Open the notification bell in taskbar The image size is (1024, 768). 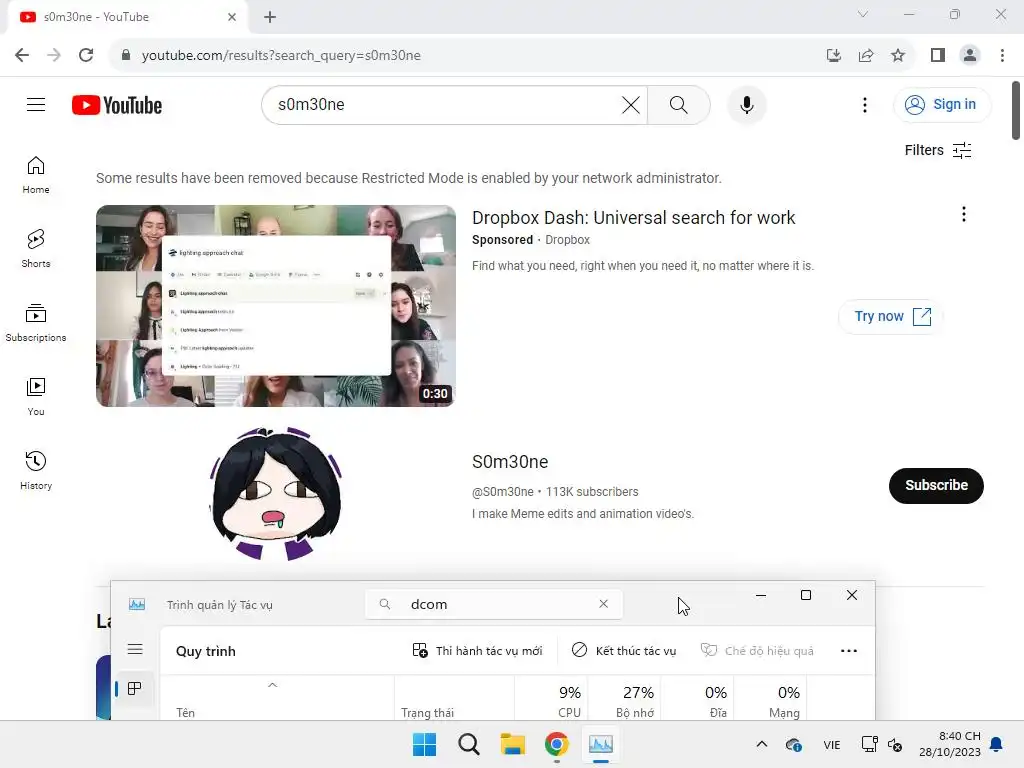(x=997, y=744)
